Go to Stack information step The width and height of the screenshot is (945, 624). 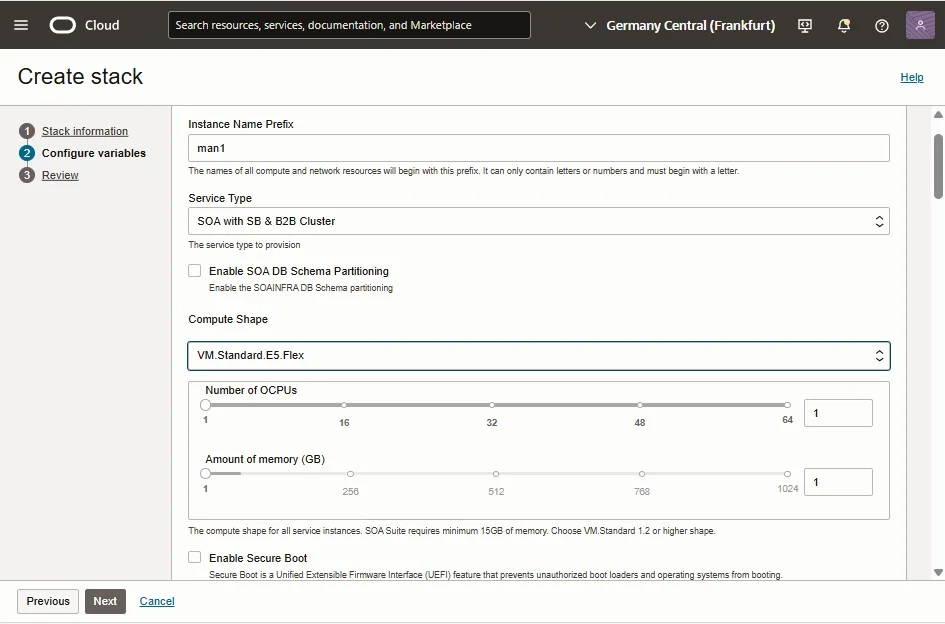85,131
